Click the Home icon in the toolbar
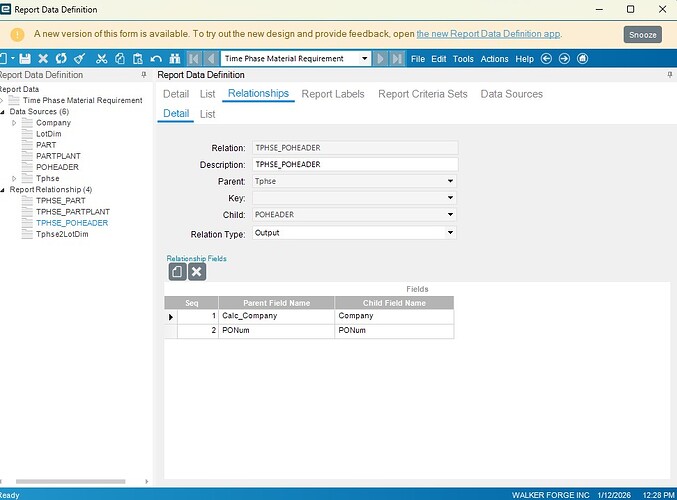The height and width of the screenshot is (500, 677). 582,59
